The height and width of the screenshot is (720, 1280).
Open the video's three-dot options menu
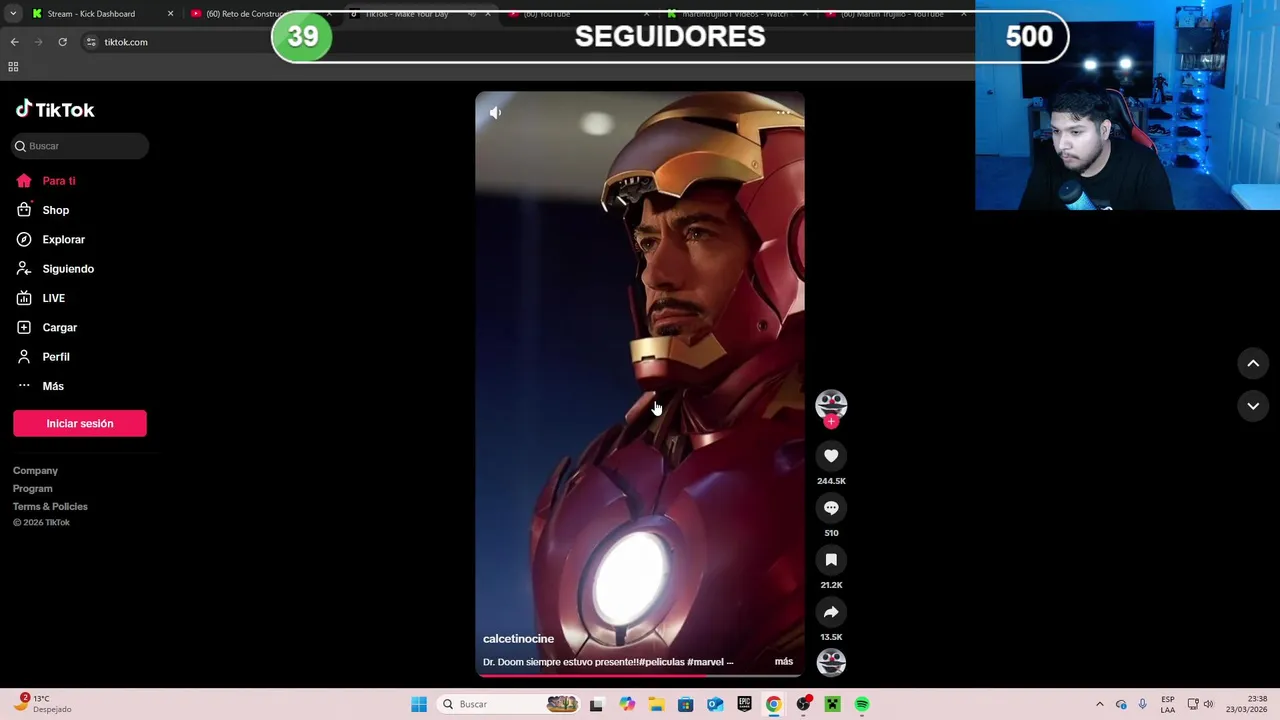784,113
